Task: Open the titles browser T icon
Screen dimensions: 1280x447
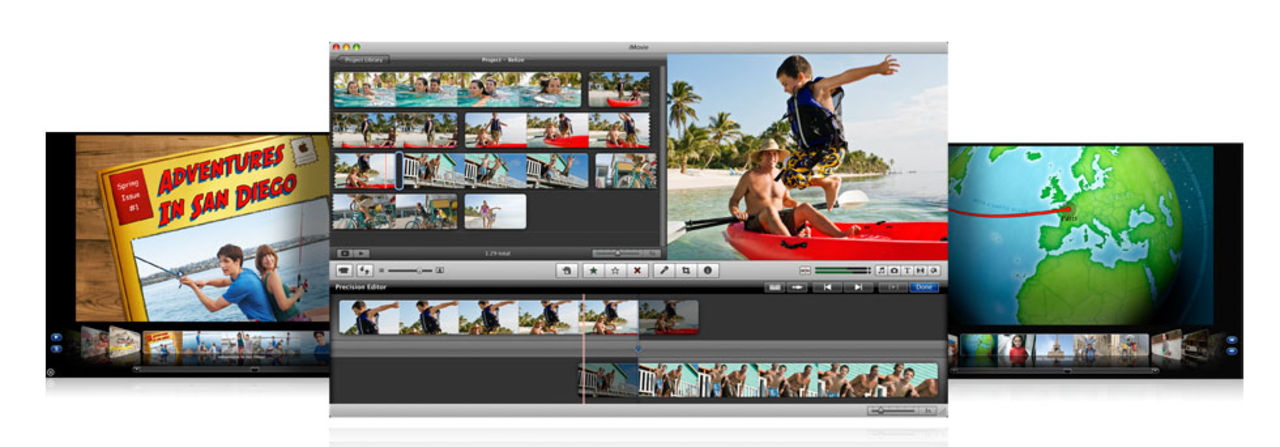Action: tap(907, 270)
